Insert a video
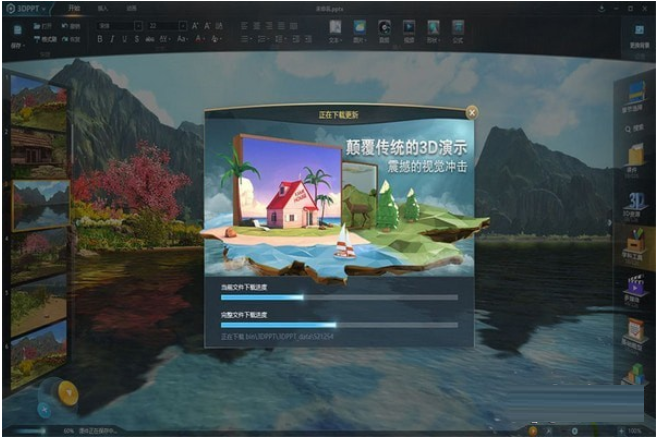657x437 pixels. (x=409, y=31)
